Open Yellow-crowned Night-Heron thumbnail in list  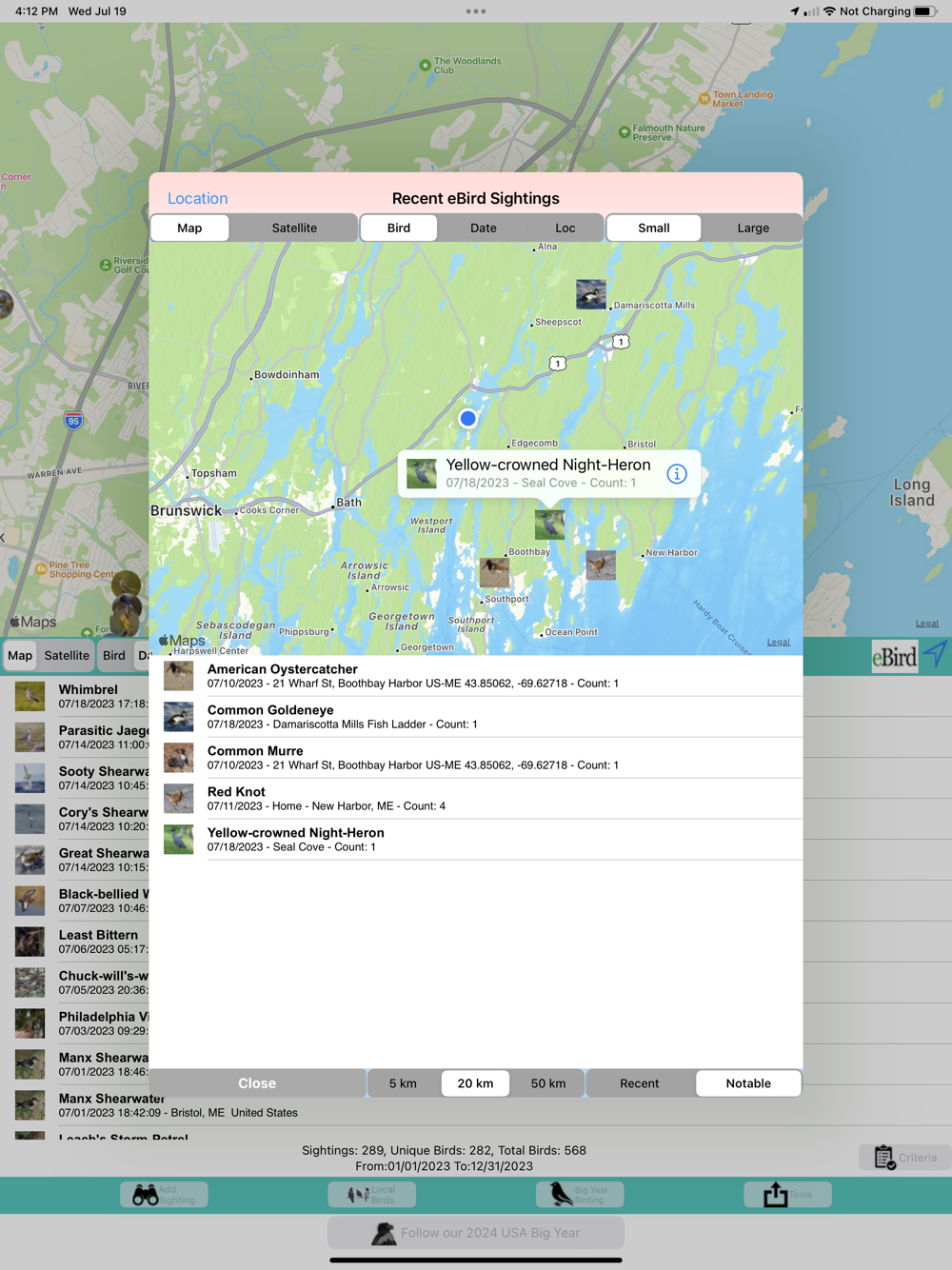tap(178, 840)
